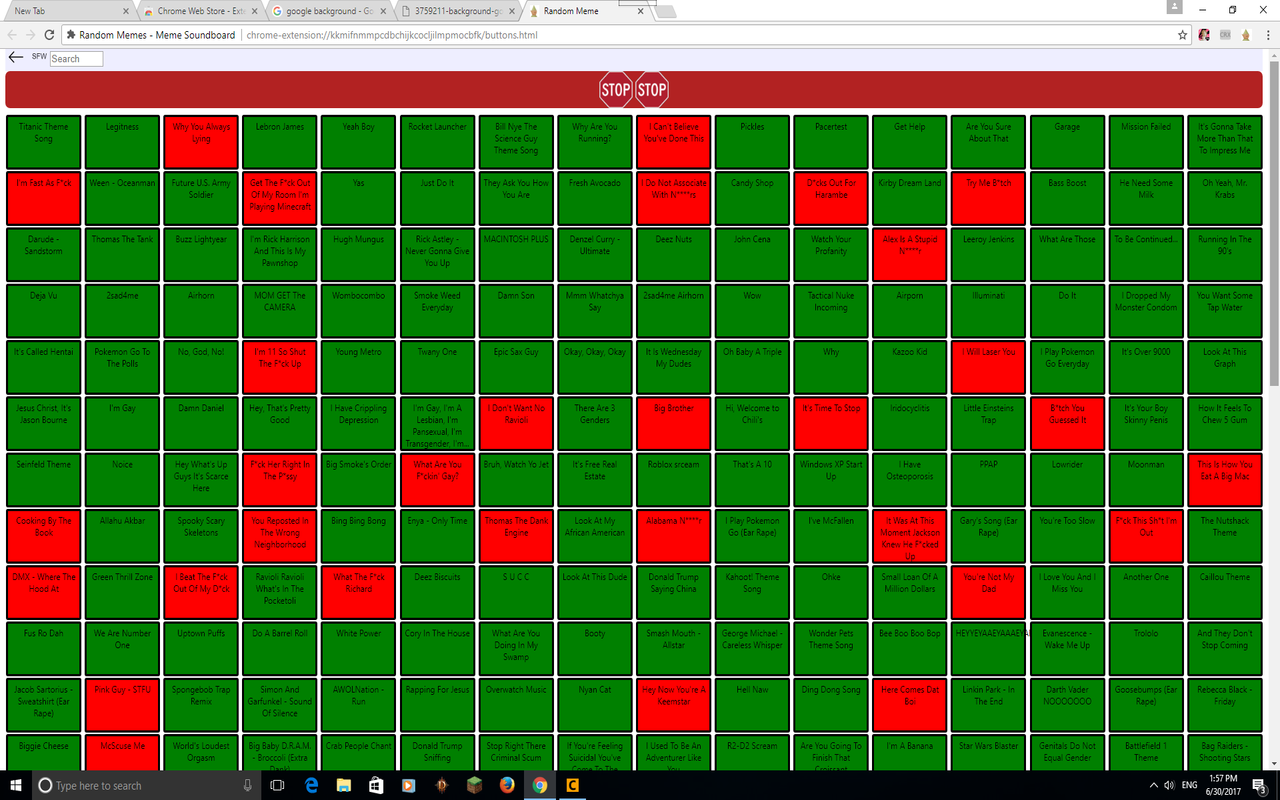Click the Fus Ro Dah button
This screenshot has height=800, width=1280.
[x=44, y=649]
